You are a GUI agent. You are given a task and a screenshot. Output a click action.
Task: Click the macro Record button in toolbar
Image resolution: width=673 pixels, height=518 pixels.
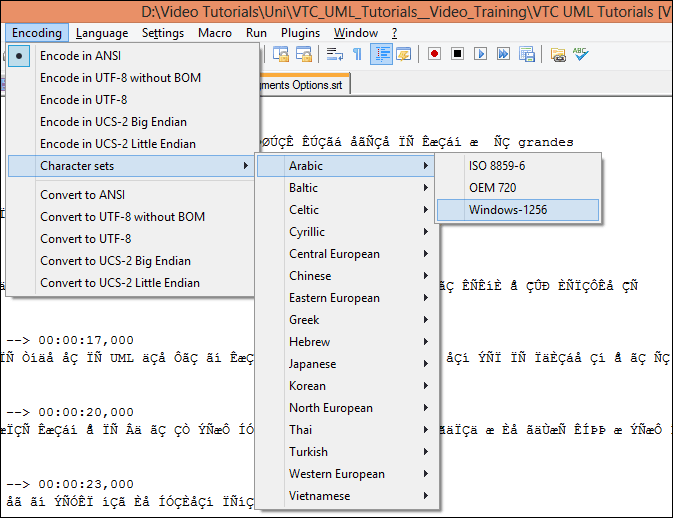coord(434,53)
